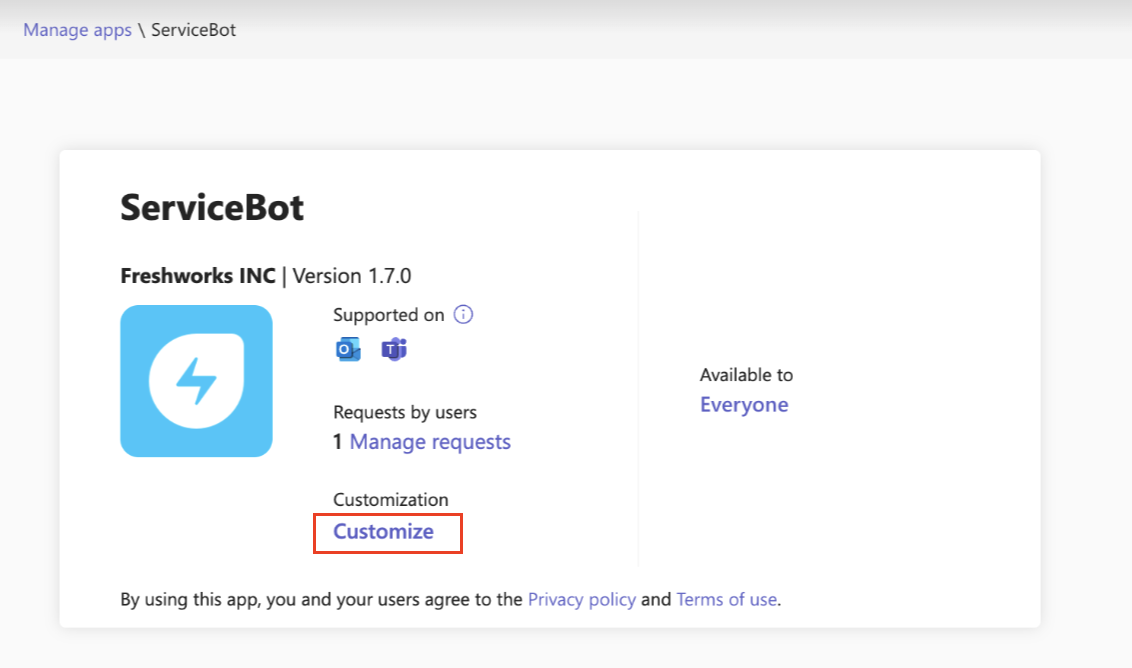Click the Outlook supported-on icon
This screenshot has width=1132, height=668.
pos(348,350)
